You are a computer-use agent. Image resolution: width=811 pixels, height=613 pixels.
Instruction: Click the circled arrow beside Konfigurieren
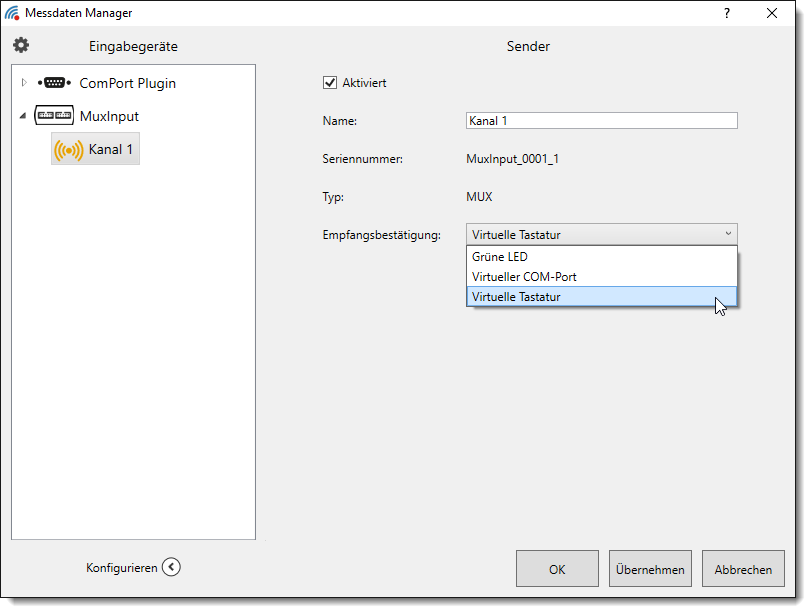pyautogui.click(x=171, y=567)
